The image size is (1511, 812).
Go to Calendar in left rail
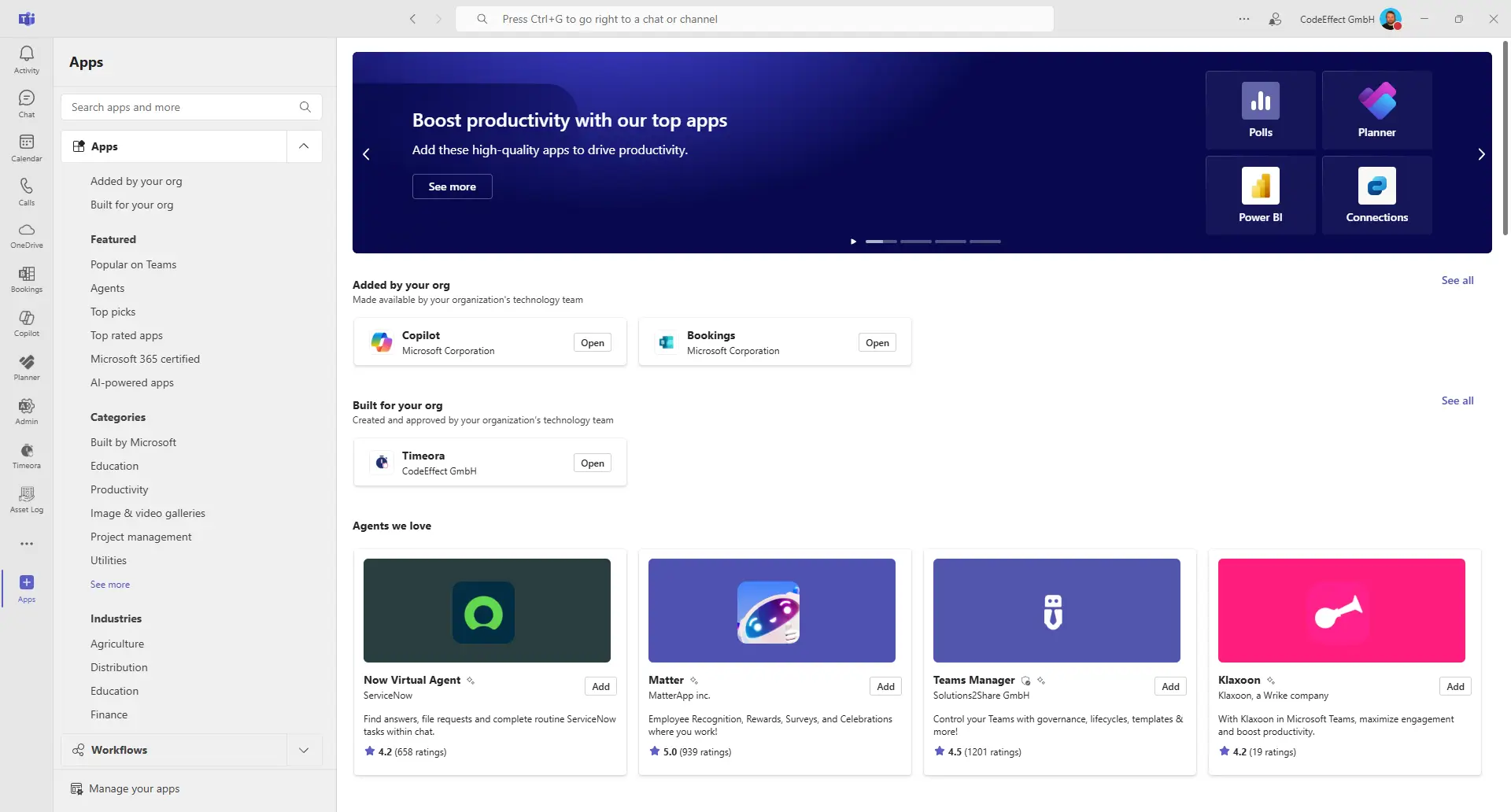coord(27,148)
